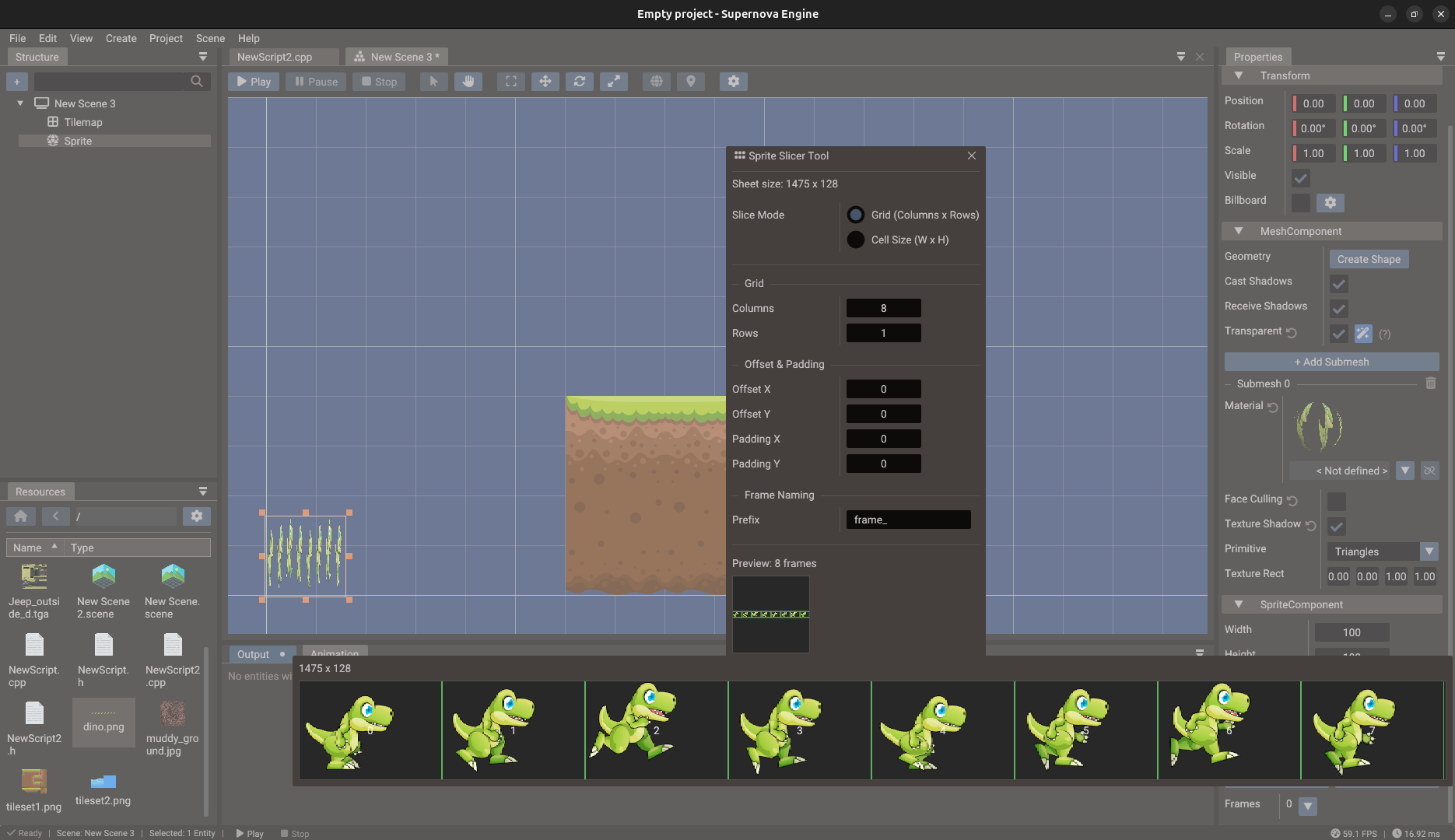Click the globe icon in the toolbar
The image size is (1455, 840).
coord(656,81)
